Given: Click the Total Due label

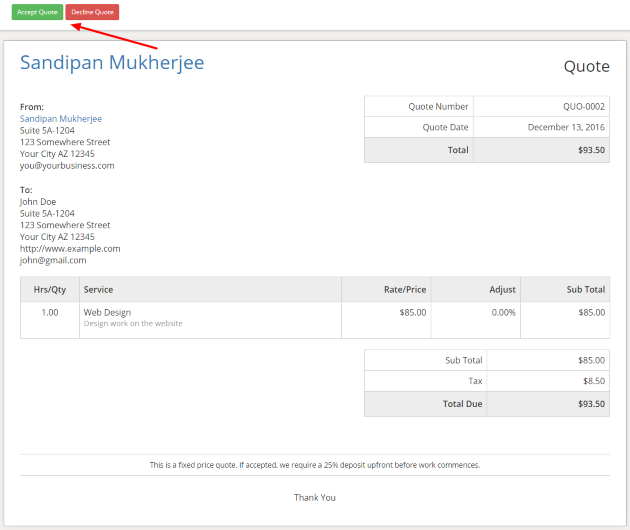Looking at the screenshot, I should point(462,404).
